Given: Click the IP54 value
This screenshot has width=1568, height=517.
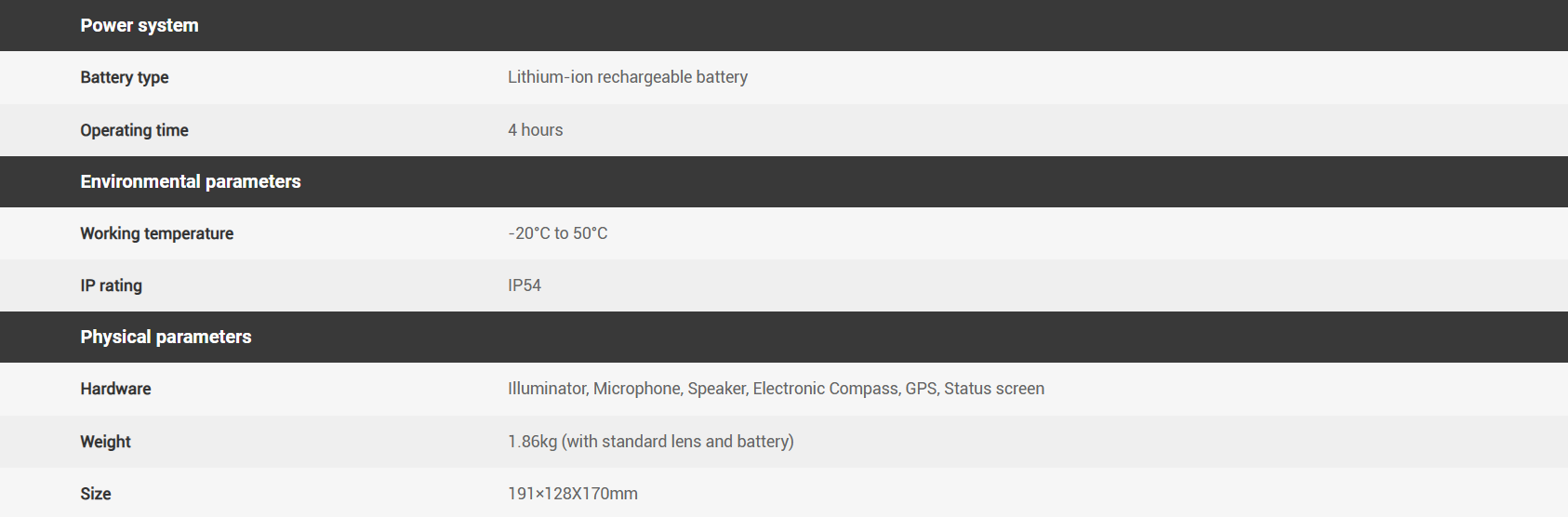Looking at the screenshot, I should click(525, 285).
